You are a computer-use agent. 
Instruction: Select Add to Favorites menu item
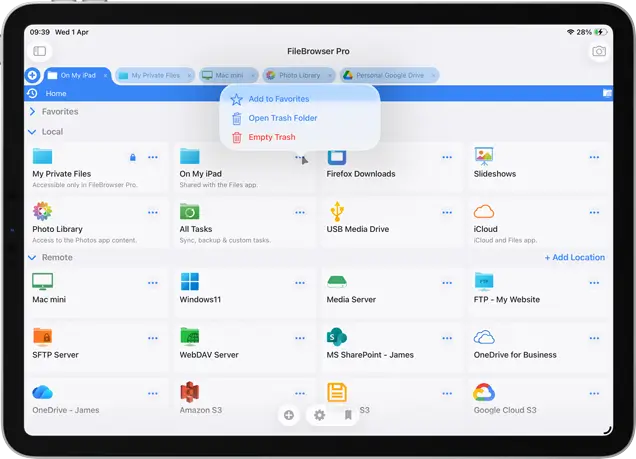pos(300,99)
